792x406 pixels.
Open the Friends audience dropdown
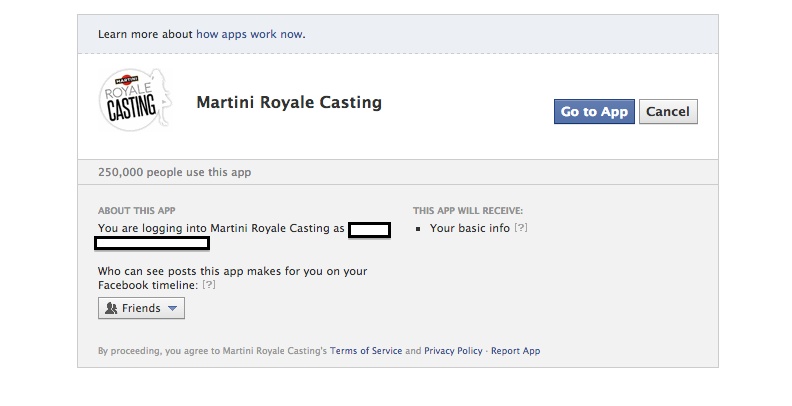(x=141, y=308)
